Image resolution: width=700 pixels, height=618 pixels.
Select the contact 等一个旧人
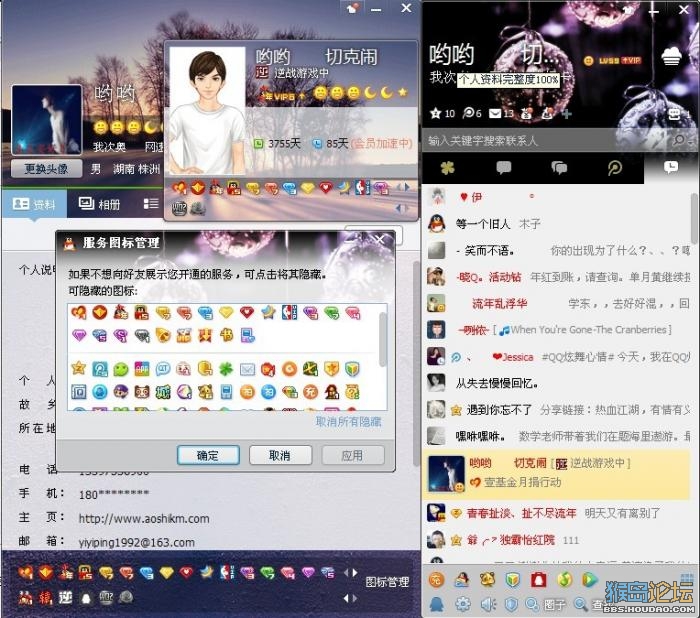(x=557, y=223)
